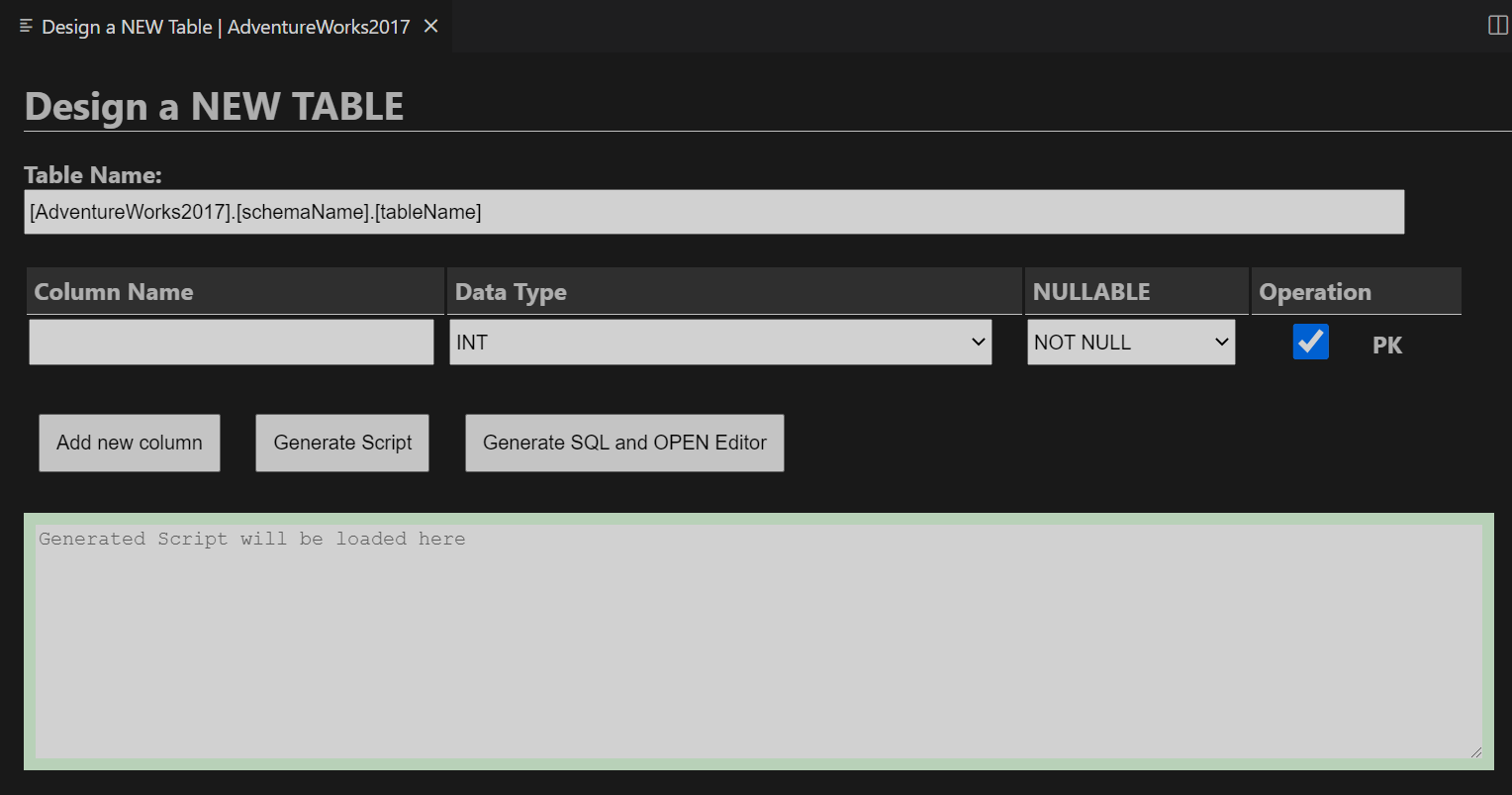This screenshot has height=795, width=1512.
Task: Click the Operation column header
Action: [x=1315, y=291]
